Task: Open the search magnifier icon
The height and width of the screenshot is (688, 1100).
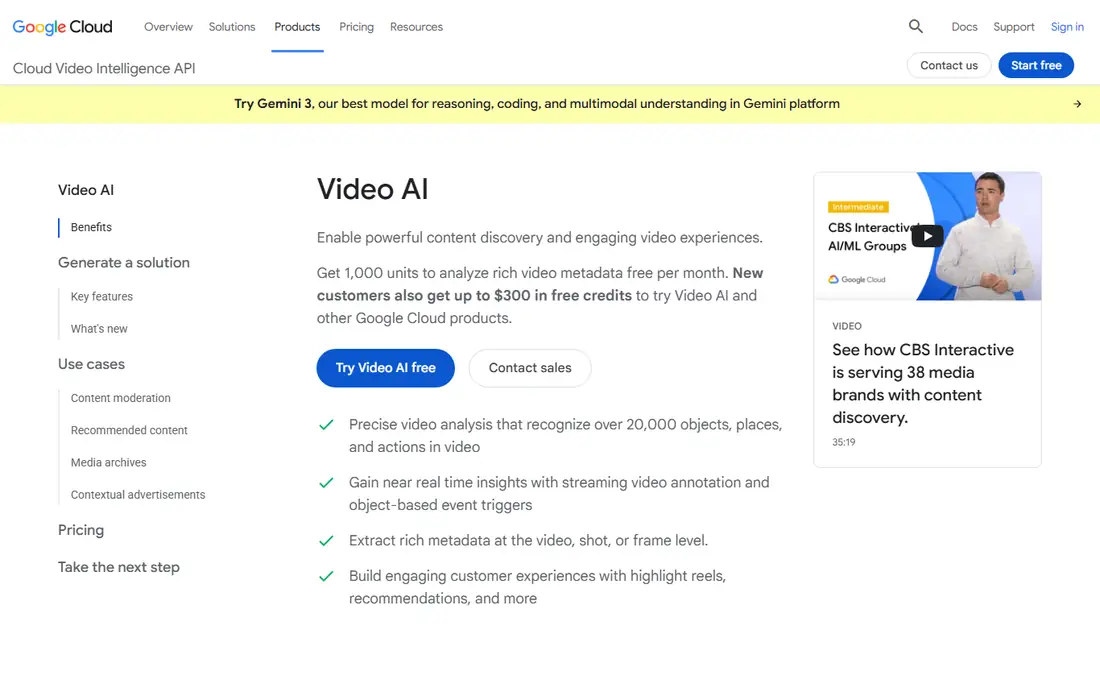Action: 915,27
